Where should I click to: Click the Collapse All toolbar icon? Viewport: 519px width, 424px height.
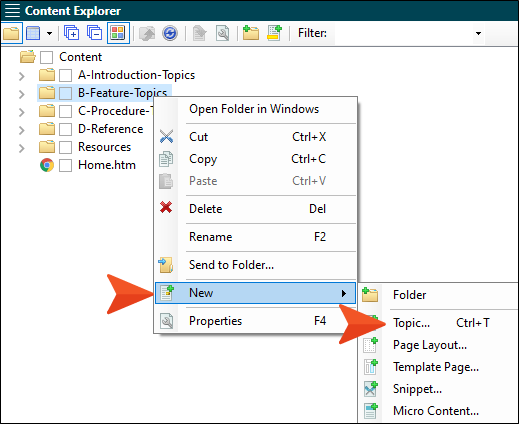(x=95, y=33)
